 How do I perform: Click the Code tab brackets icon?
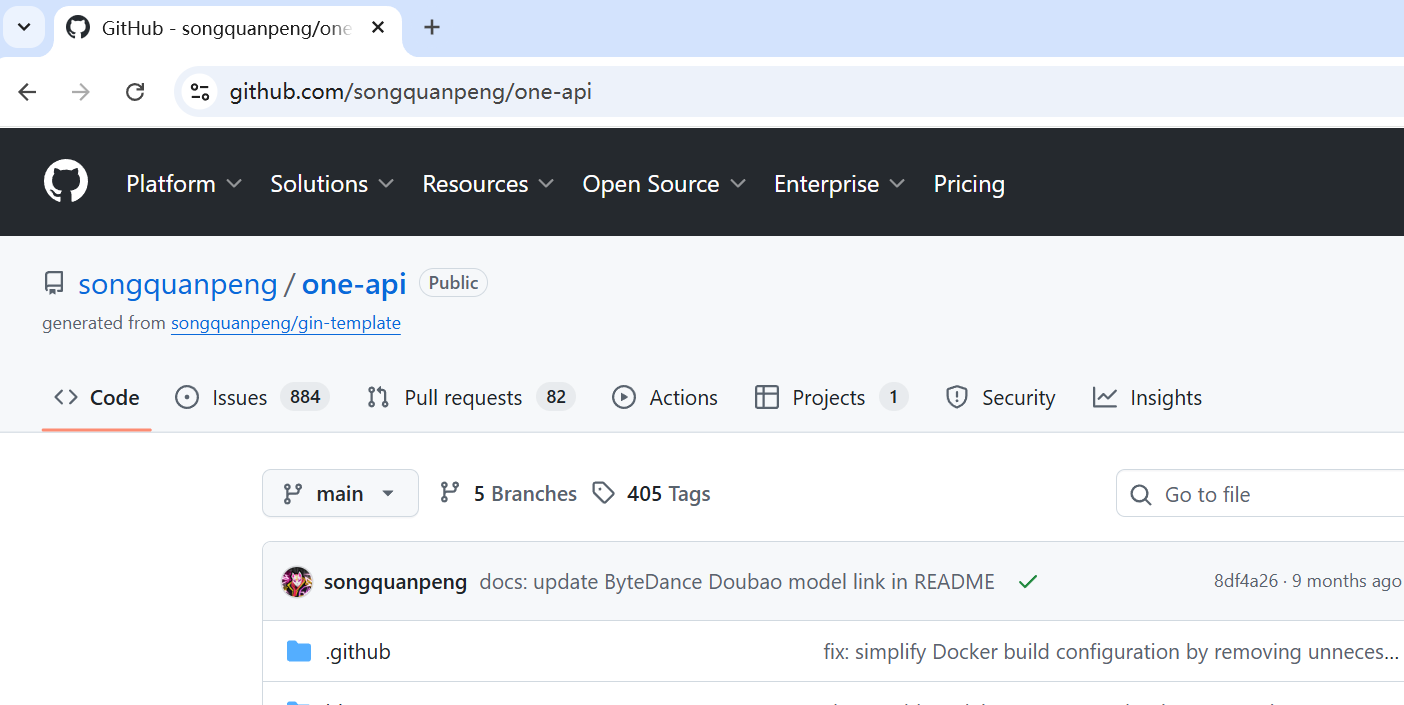click(66, 397)
